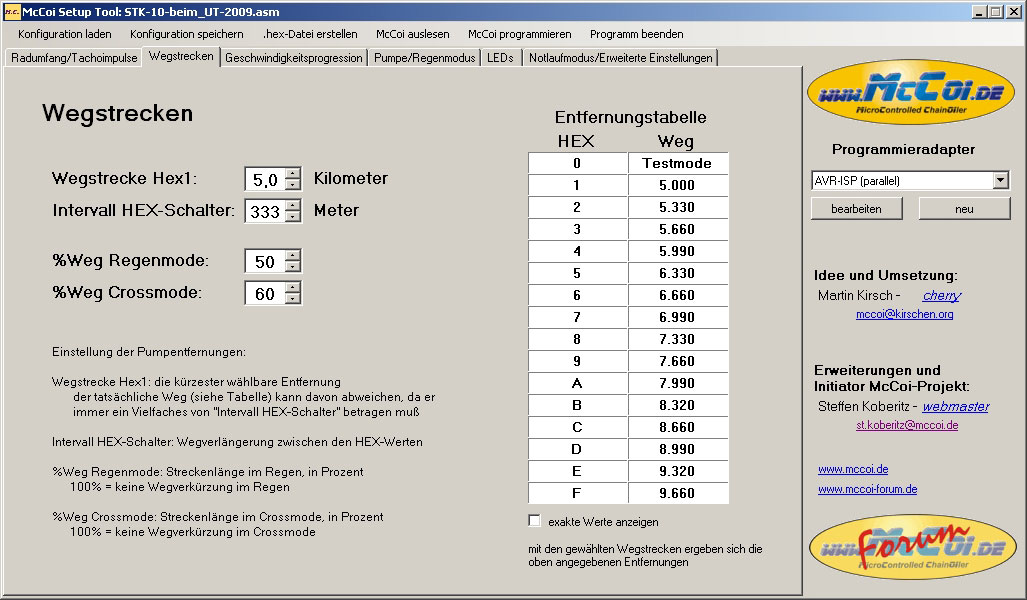Open 'Konfiguration laden' menu

(x=65, y=34)
